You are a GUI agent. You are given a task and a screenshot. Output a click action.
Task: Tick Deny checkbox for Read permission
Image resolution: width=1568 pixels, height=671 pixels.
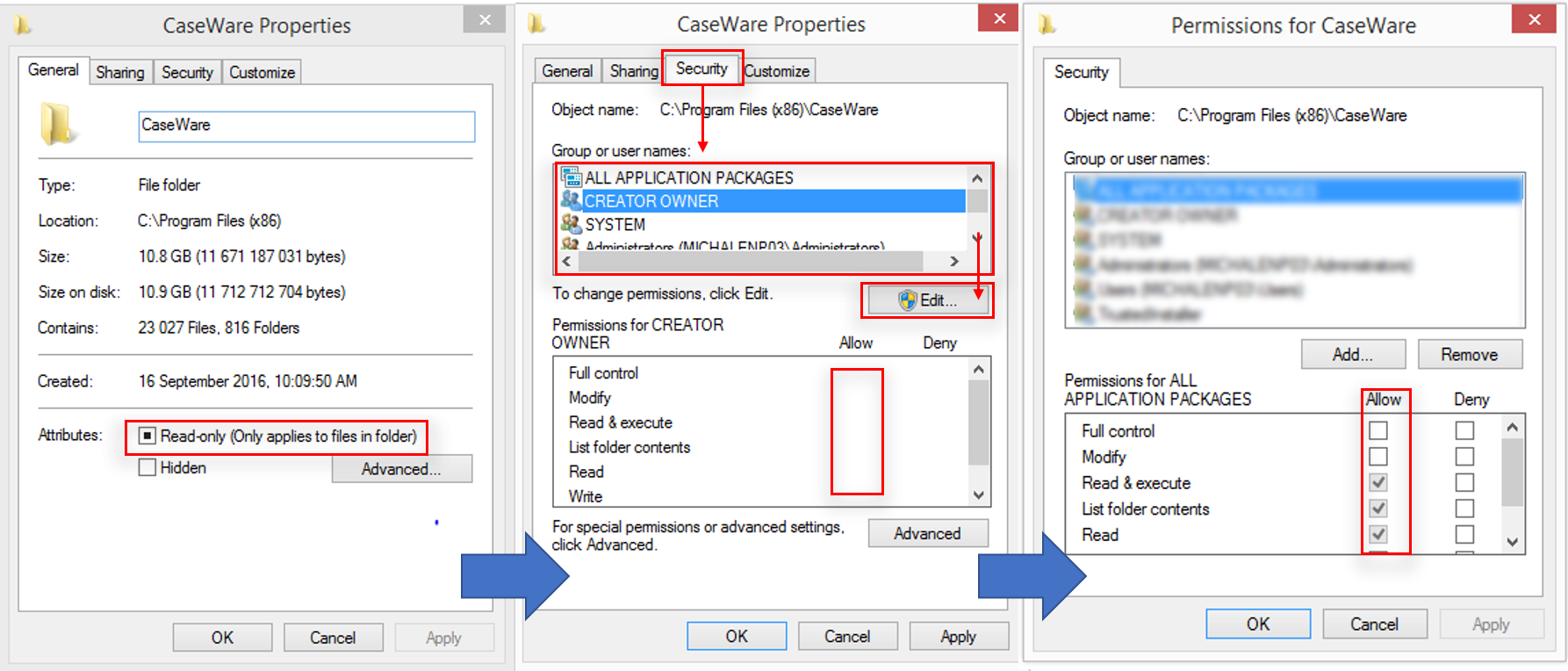pyautogui.click(x=1464, y=534)
